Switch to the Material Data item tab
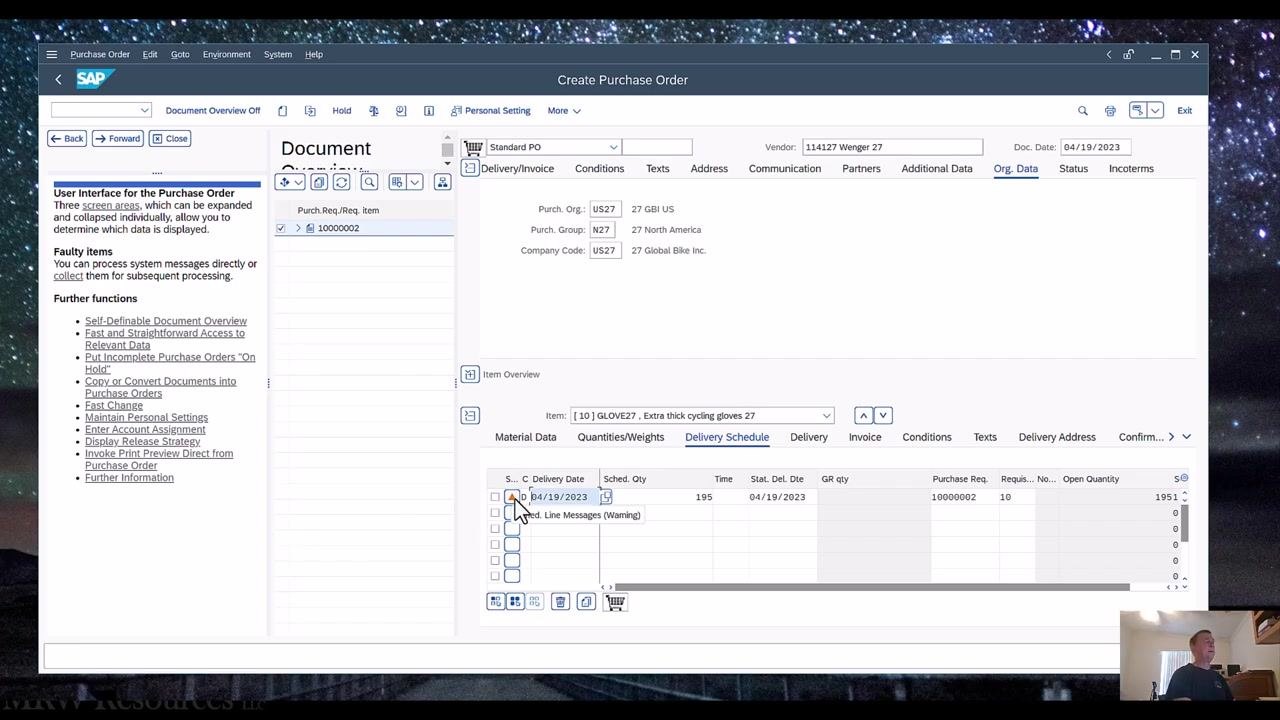This screenshot has height=720, width=1280. (x=525, y=437)
